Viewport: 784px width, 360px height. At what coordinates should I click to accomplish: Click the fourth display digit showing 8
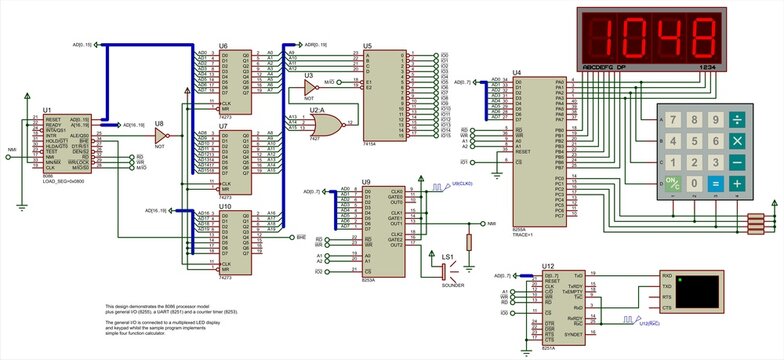point(704,38)
